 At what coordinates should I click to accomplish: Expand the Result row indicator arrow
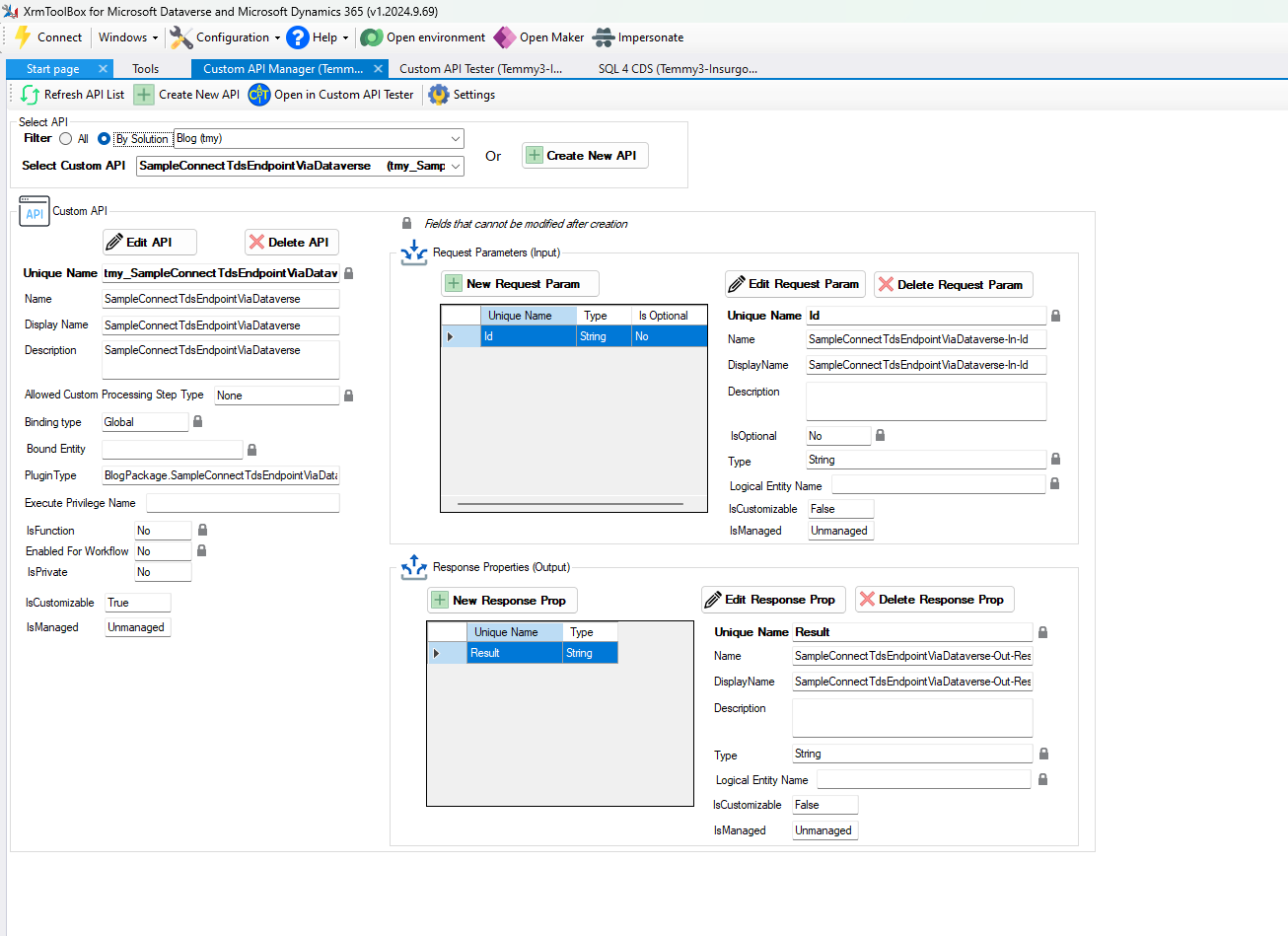click(x=437, y=653)
